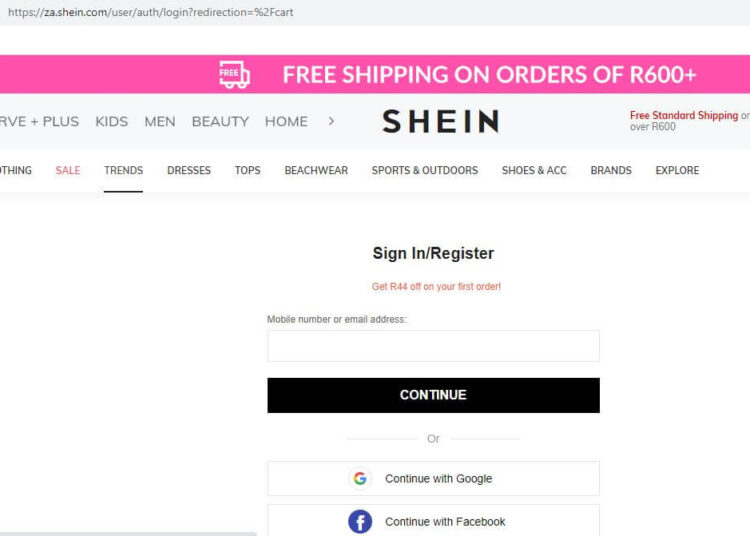Open the Kids category
This screenshot has height=536, width=750.
point(112,122)
